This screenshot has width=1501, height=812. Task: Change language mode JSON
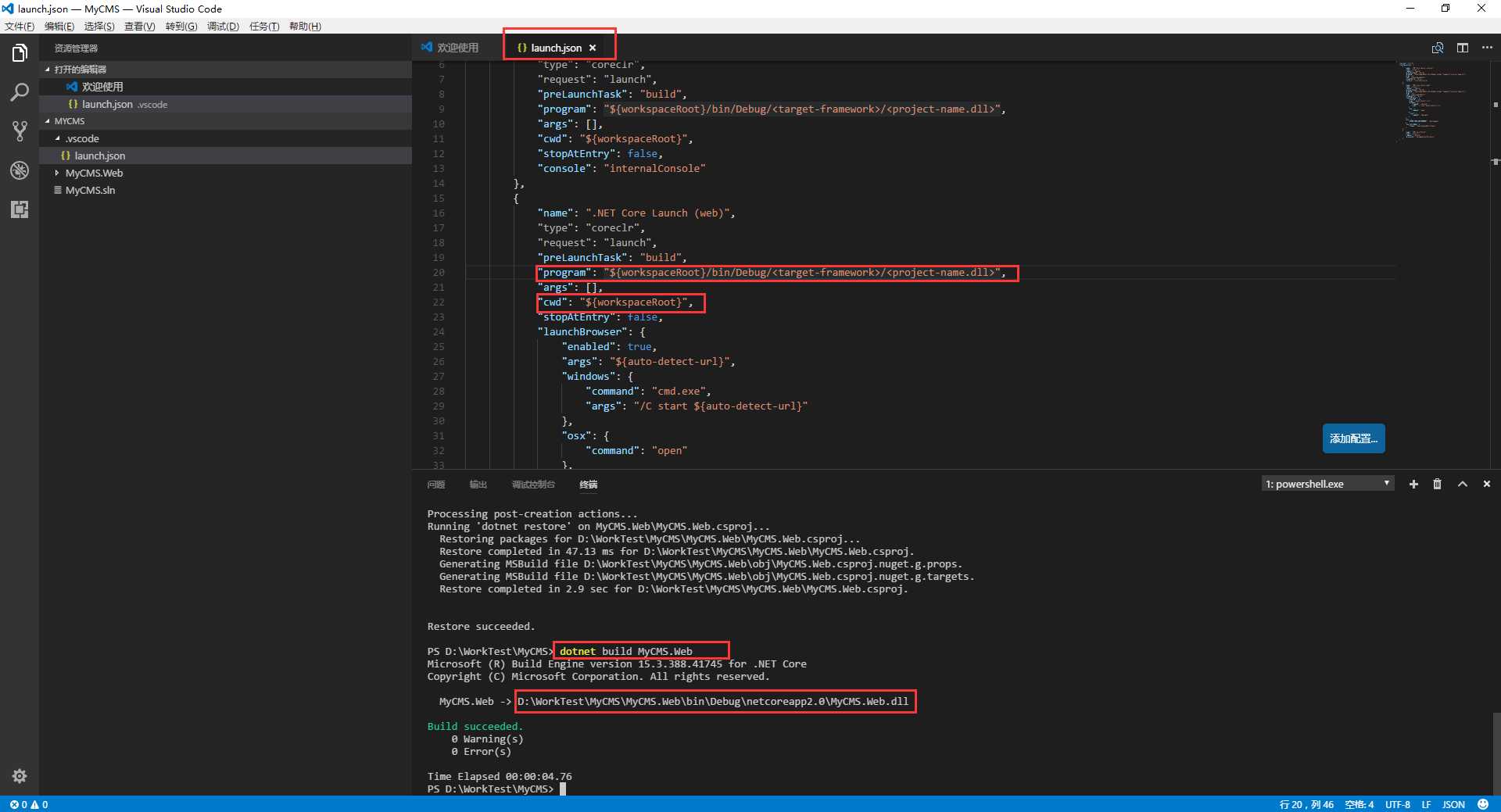coord(1453,804)
